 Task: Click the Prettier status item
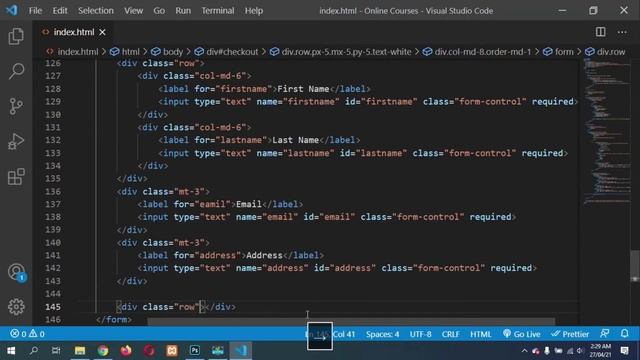point(570,334)
